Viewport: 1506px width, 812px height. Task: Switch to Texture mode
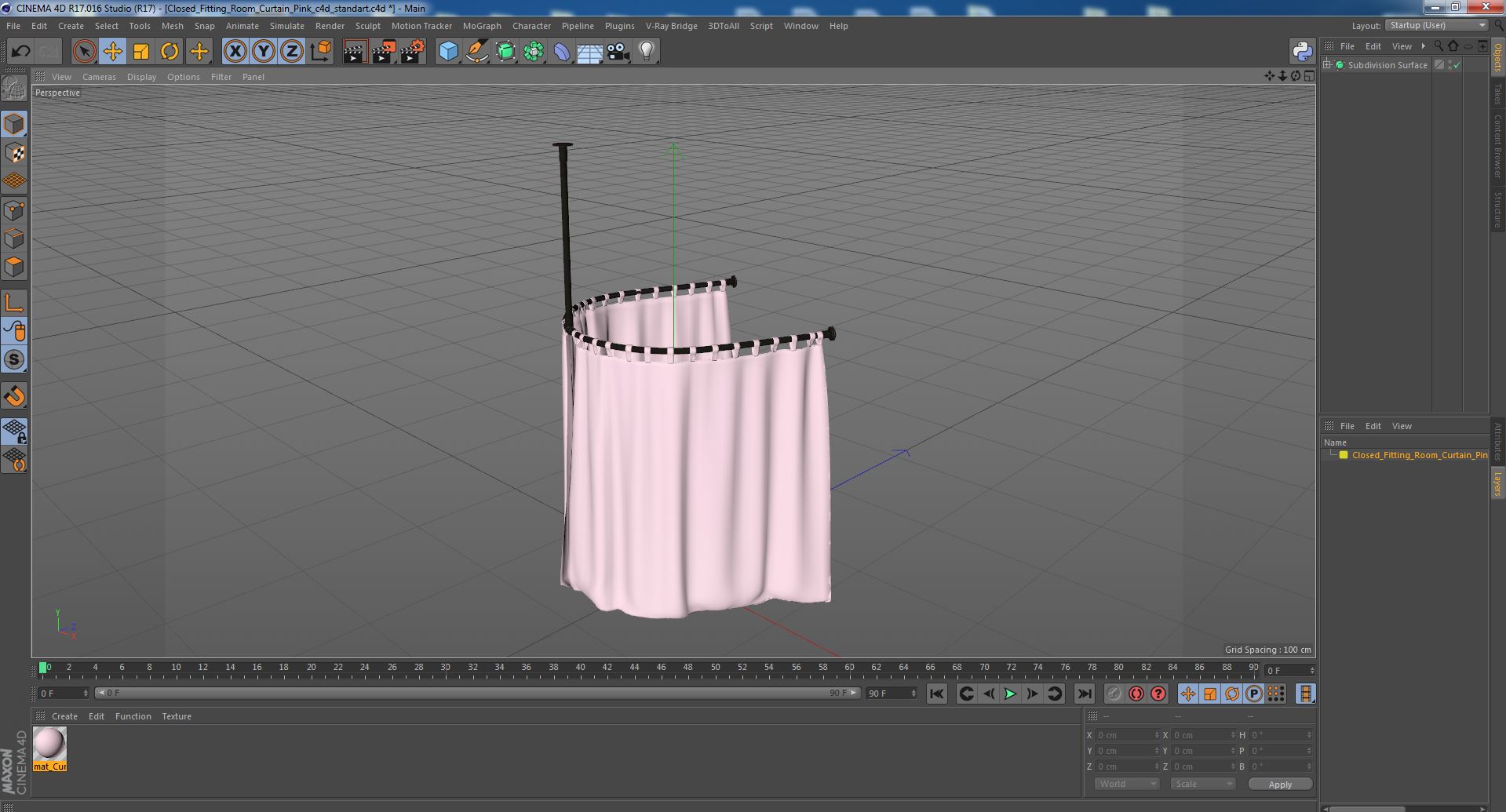pos(14,153)
